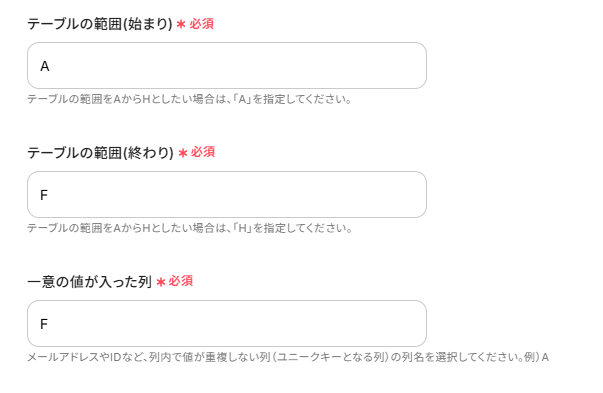Focus the 一意の値が入った列 input field
The image size is (603, 393).
(x=227, y=323)
